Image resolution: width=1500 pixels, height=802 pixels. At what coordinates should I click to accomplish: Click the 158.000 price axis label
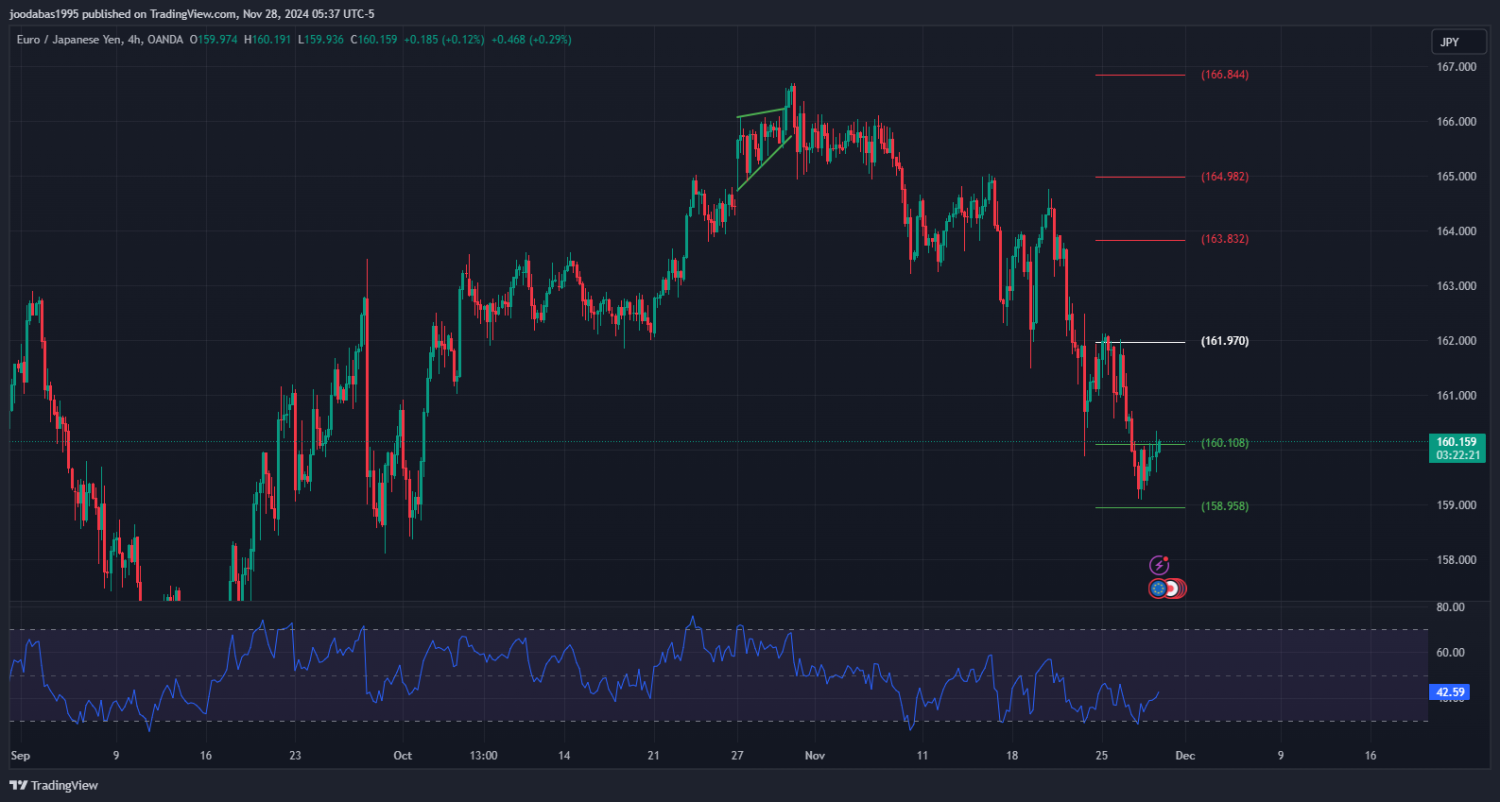pyautogui.click(x=1457, y=560)
